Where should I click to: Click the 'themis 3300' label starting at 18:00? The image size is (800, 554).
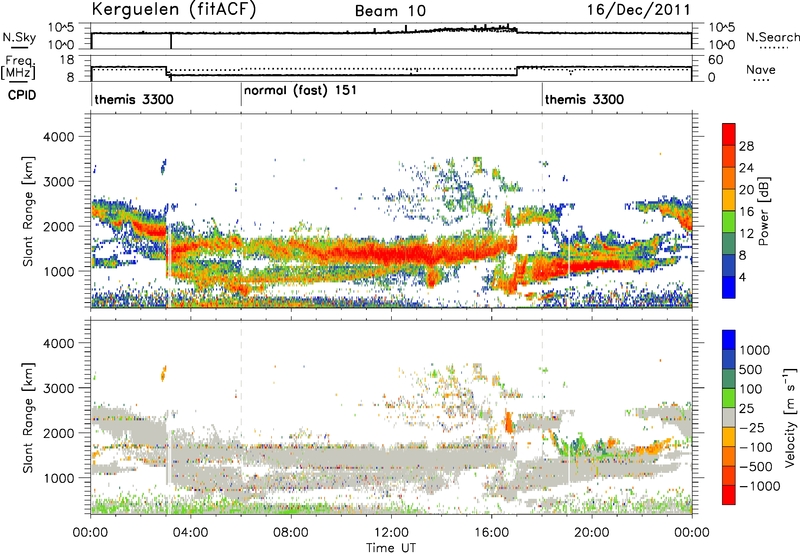[584, 99]
